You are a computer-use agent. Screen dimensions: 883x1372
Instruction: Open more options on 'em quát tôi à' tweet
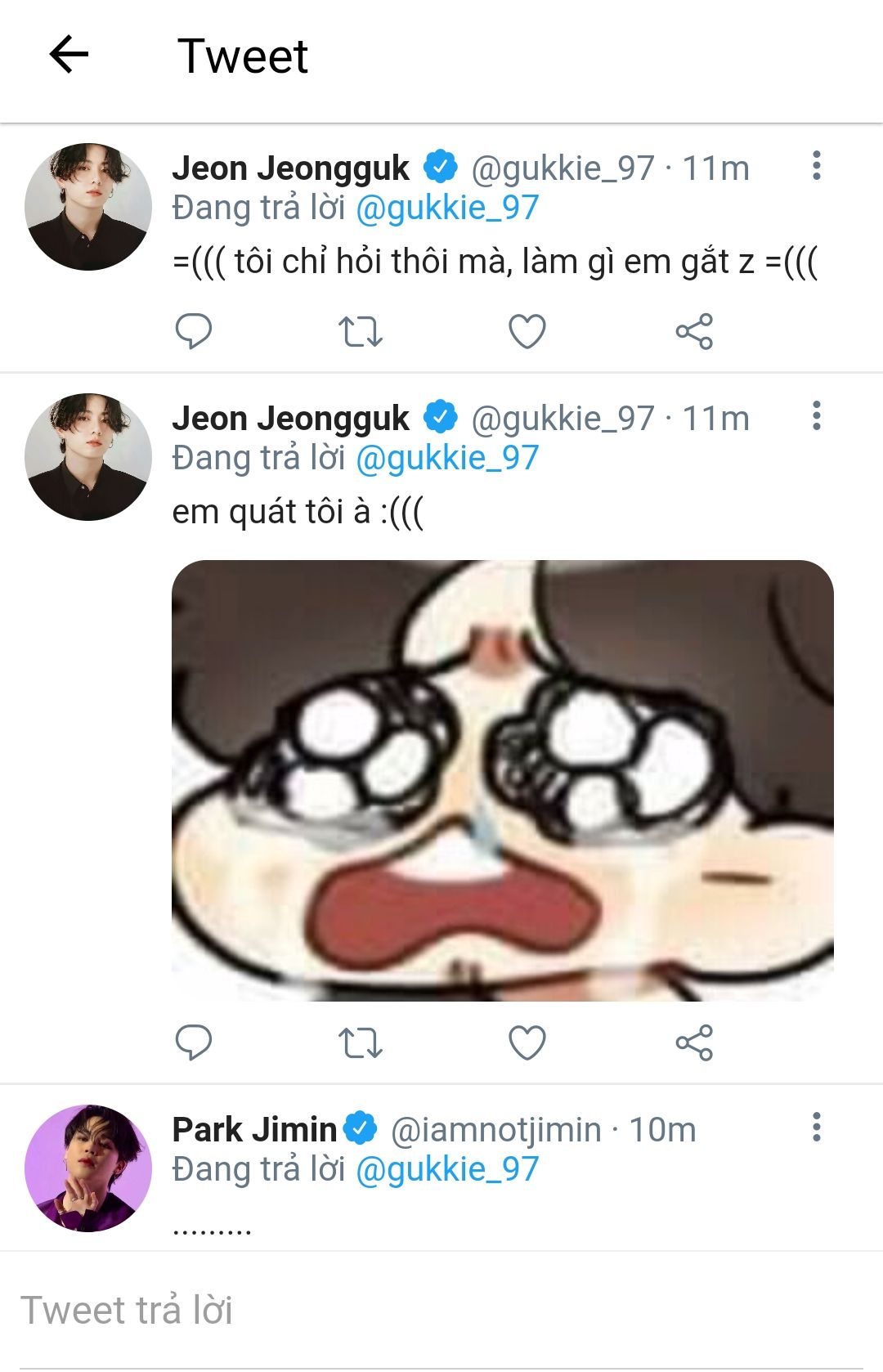tap(816, 416)
